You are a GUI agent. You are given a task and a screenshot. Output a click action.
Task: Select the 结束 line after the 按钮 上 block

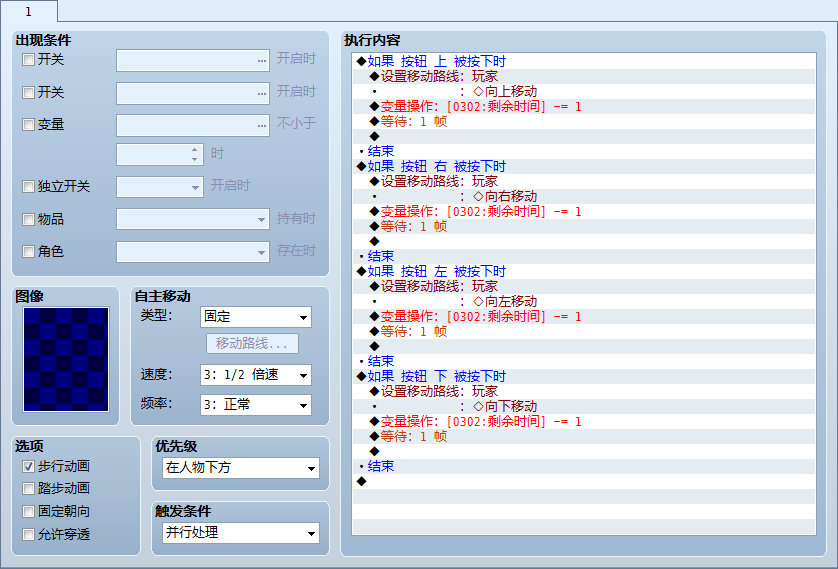(584, 151)
